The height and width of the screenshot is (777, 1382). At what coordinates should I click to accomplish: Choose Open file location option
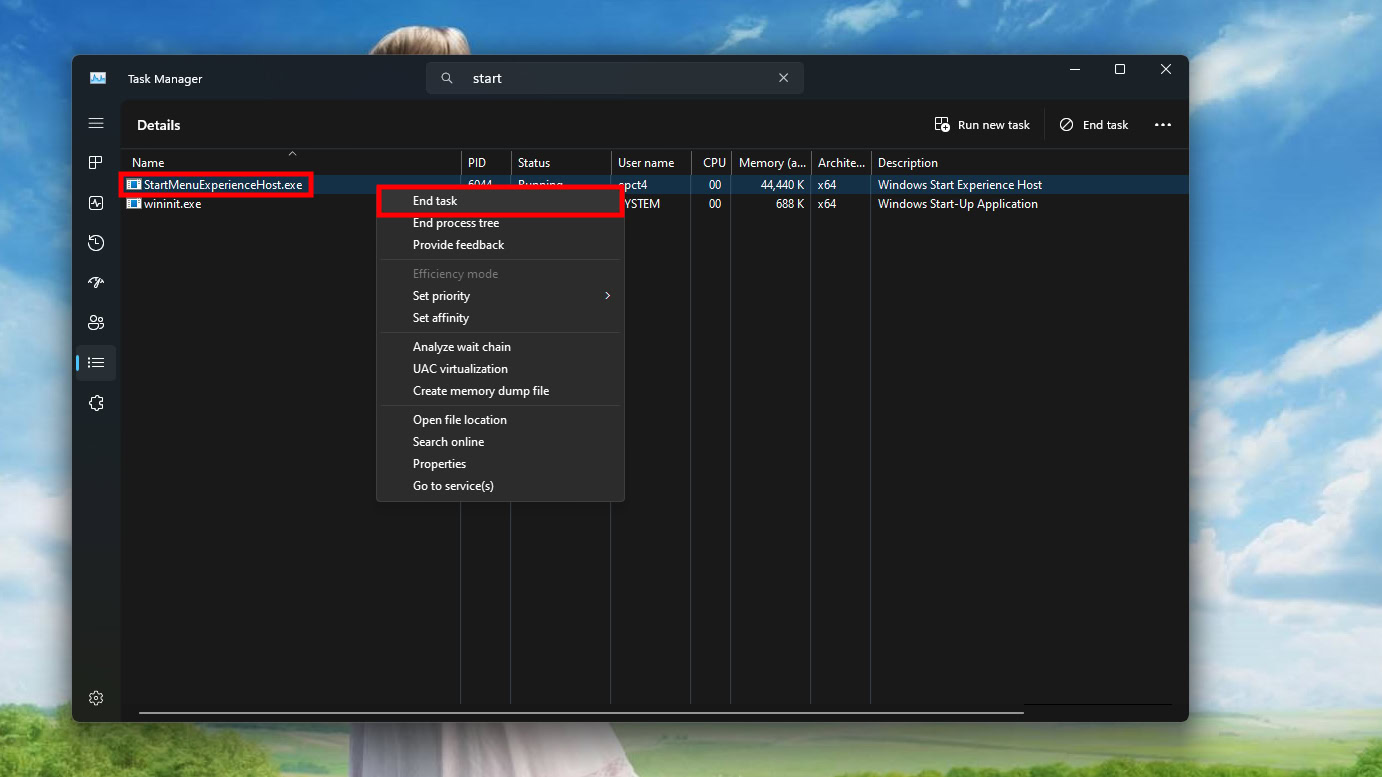(x=460, y=420)
